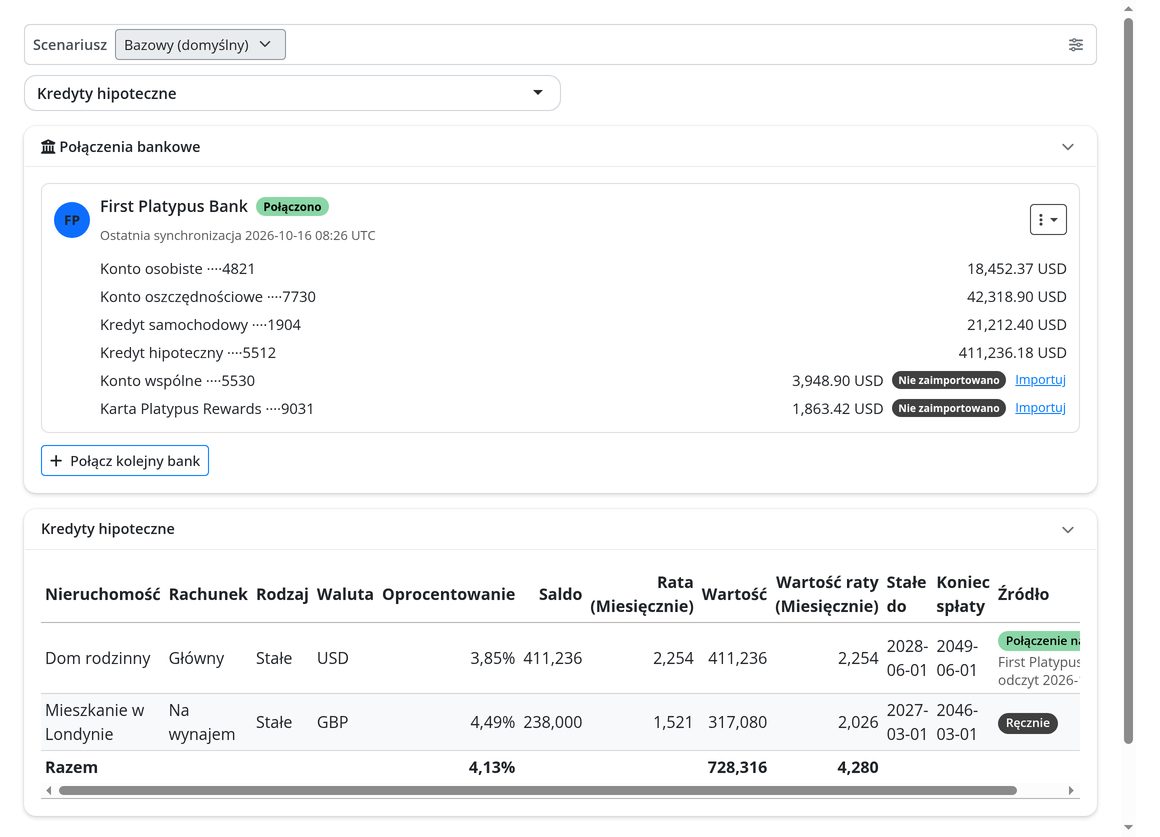
Task: Select the Konto osobiste ····4821 row
Action: 583,269
